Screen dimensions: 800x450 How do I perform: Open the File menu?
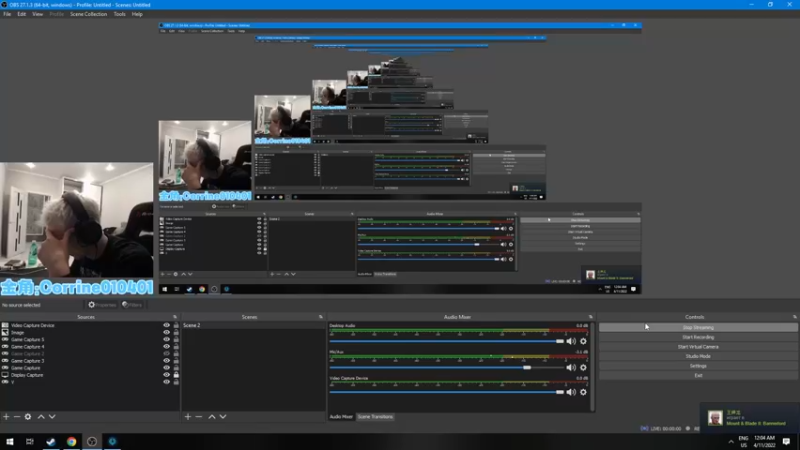pos(7,14)
